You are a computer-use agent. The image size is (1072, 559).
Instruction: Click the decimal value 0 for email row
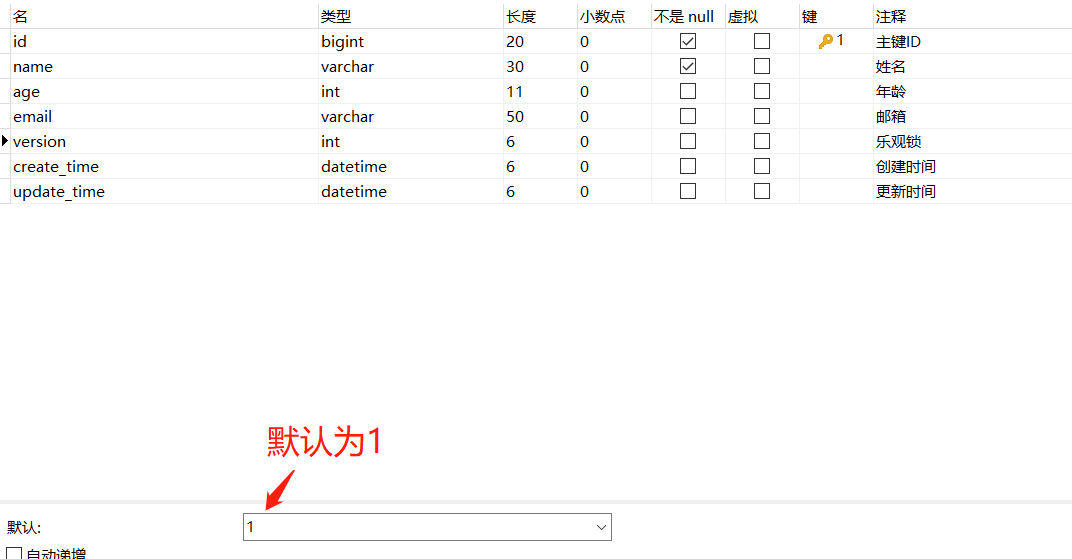point(614,116)
